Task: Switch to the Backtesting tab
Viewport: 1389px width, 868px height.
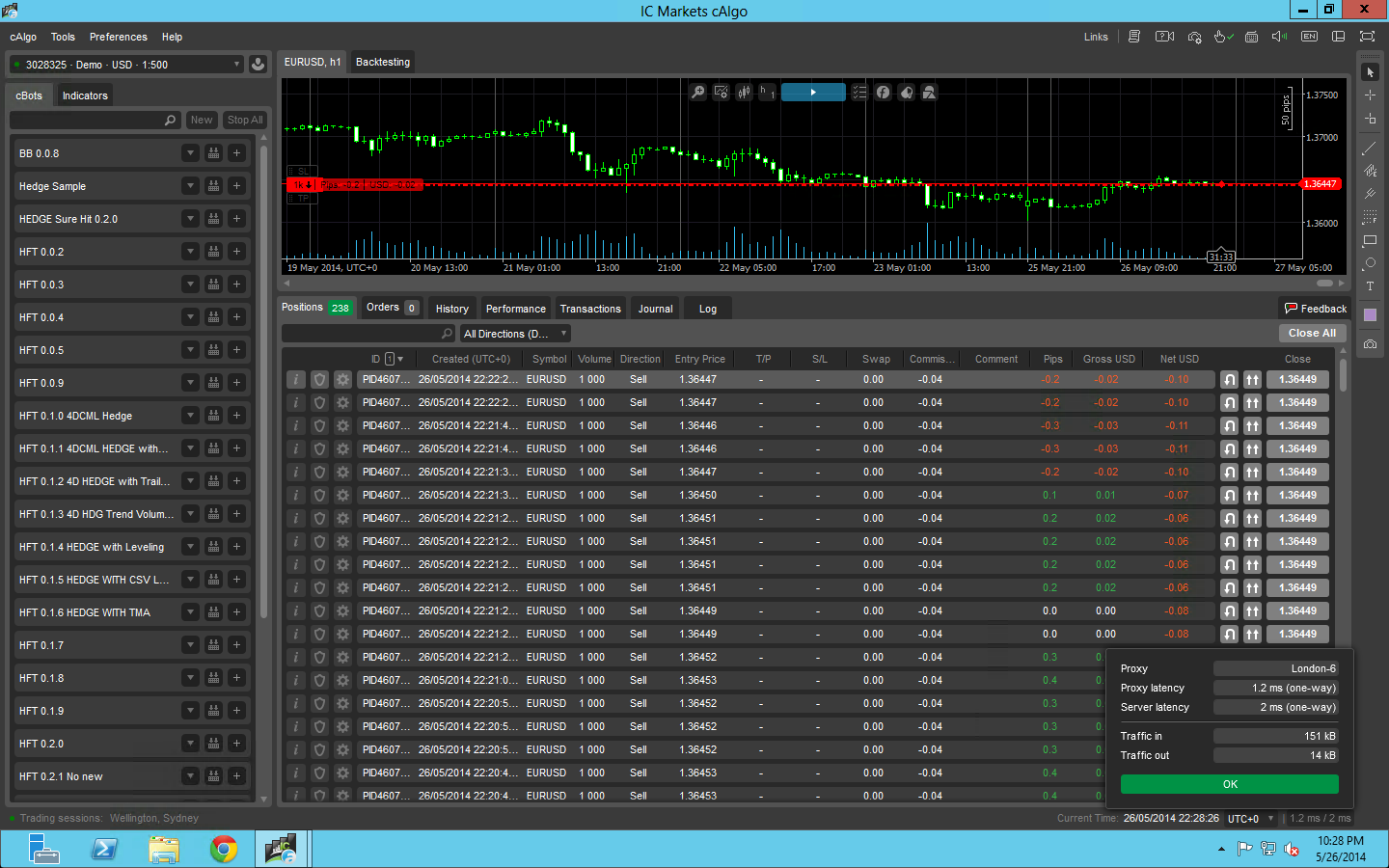Action: 383,62
